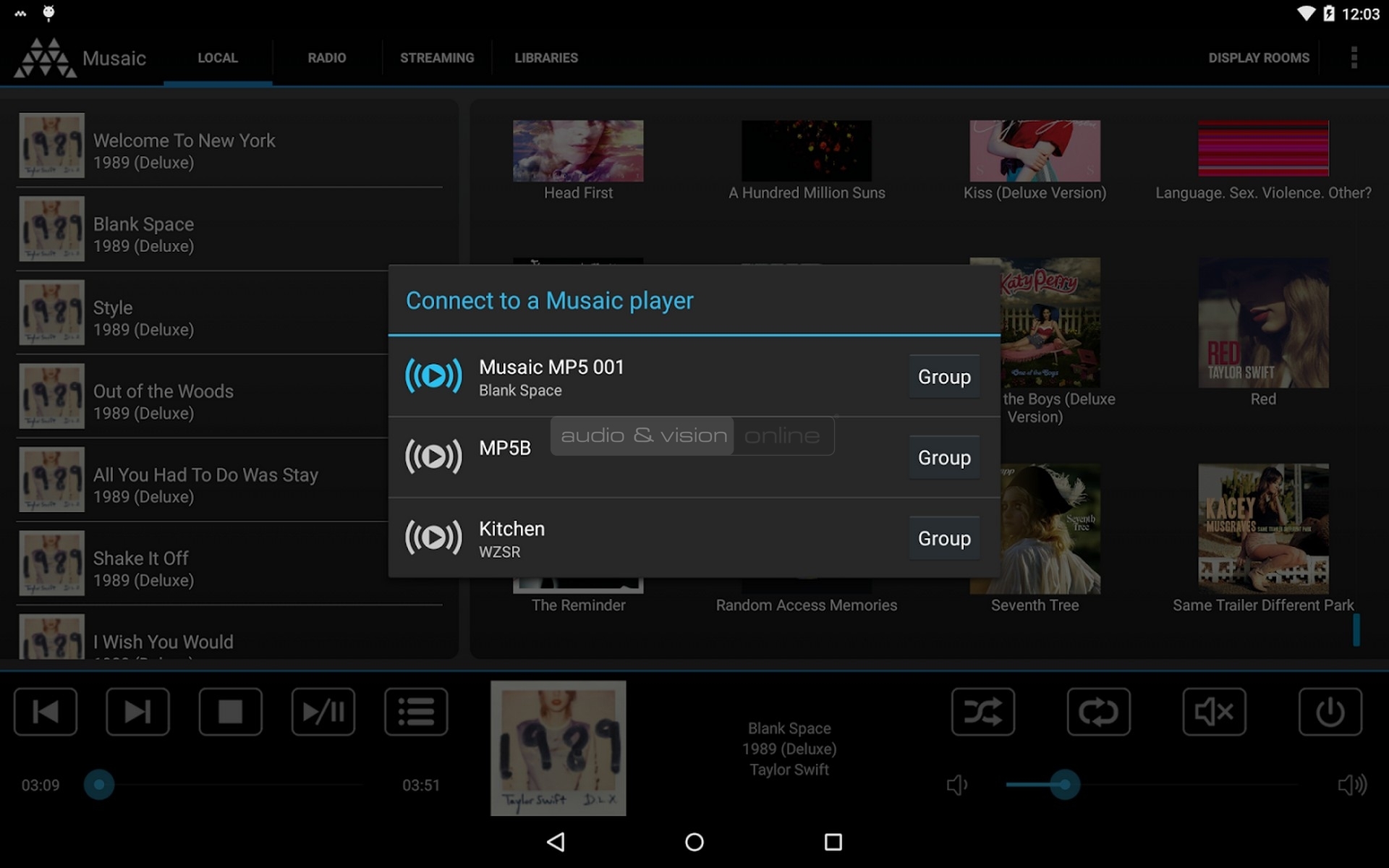
Task: Play Welcome To New York track
Action: pyautogui.click(x=229, y=146)
